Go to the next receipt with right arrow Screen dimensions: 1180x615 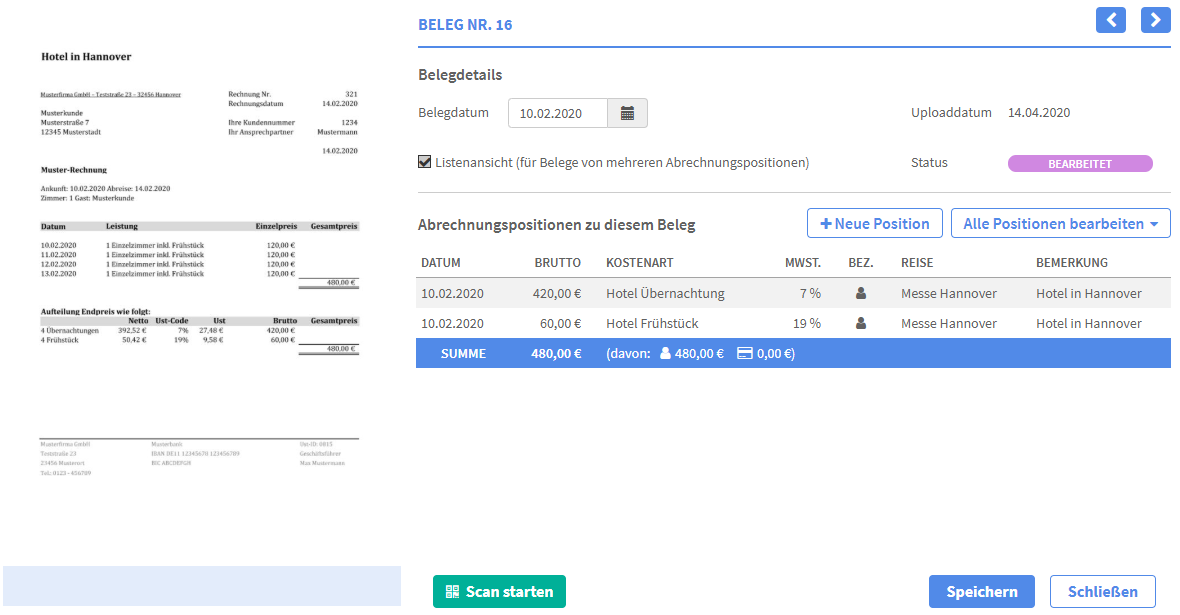coord(1155,20)
